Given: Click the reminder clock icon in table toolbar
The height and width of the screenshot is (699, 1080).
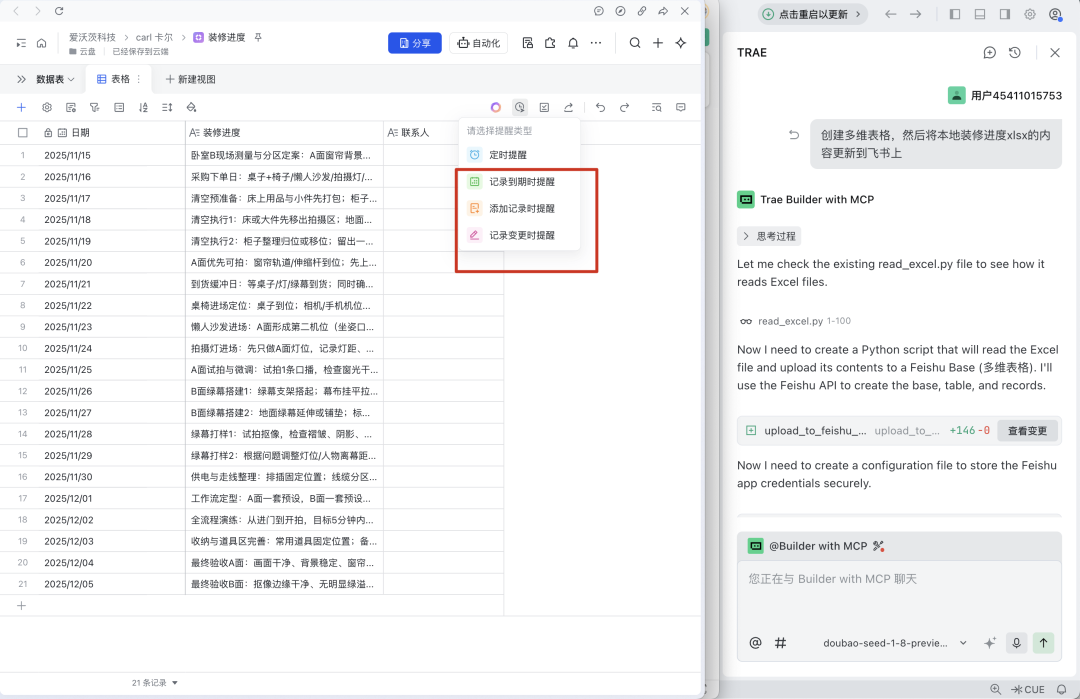Looking at the screenshot, I should tap(520, 107).
